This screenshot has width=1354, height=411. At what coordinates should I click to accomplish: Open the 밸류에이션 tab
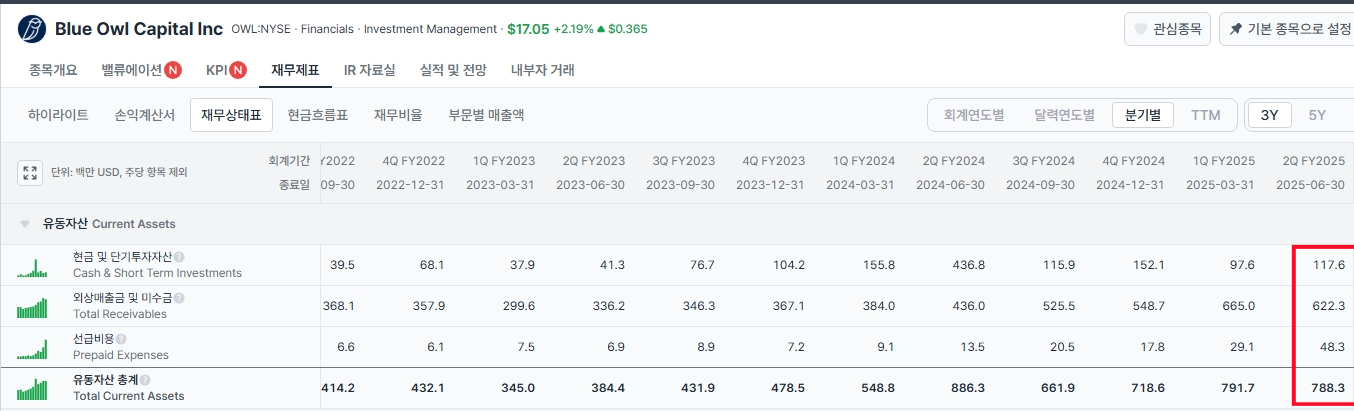[x=140, y=70]
